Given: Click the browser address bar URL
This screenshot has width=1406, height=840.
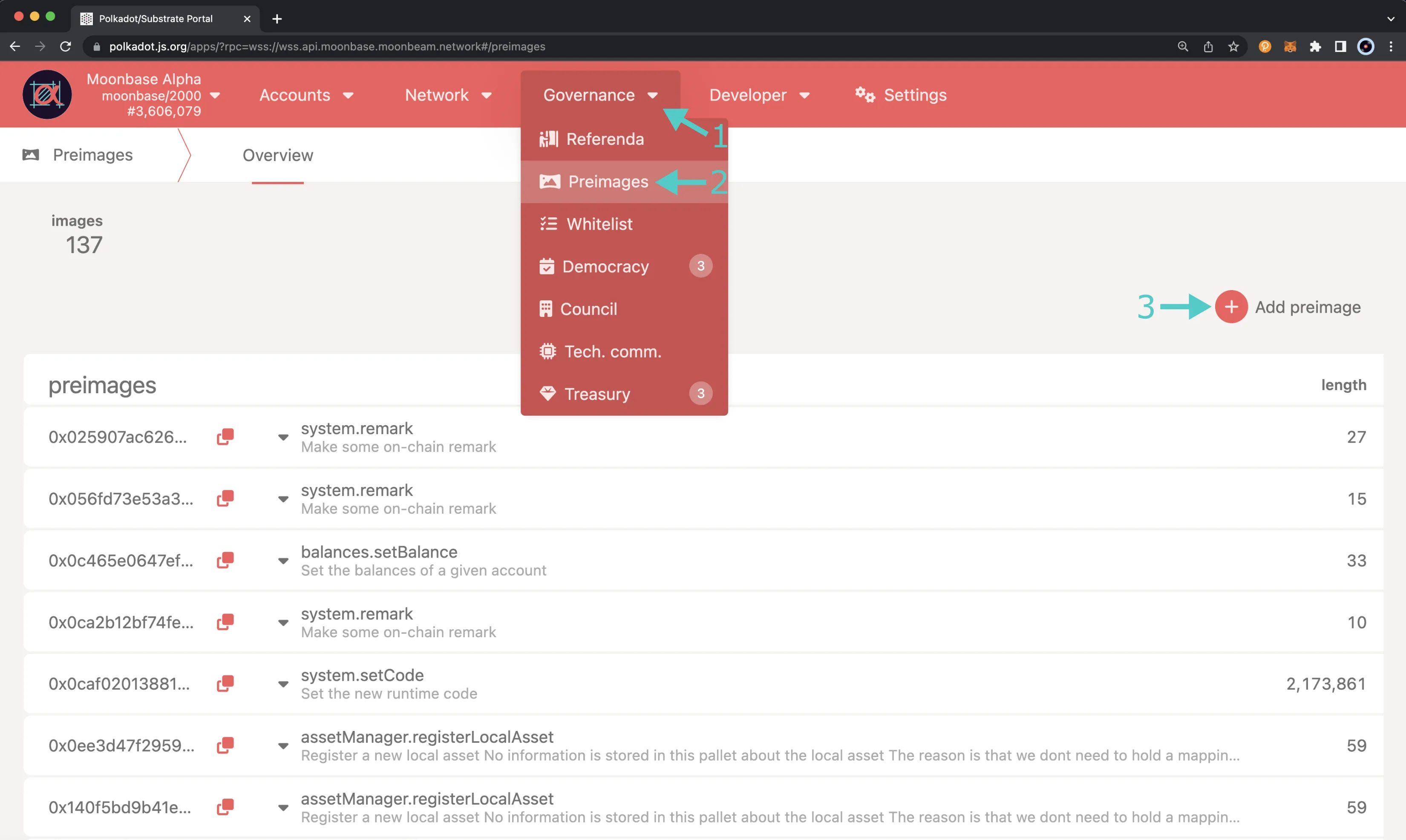Looking at the screenshot, I should pos(327,46).
